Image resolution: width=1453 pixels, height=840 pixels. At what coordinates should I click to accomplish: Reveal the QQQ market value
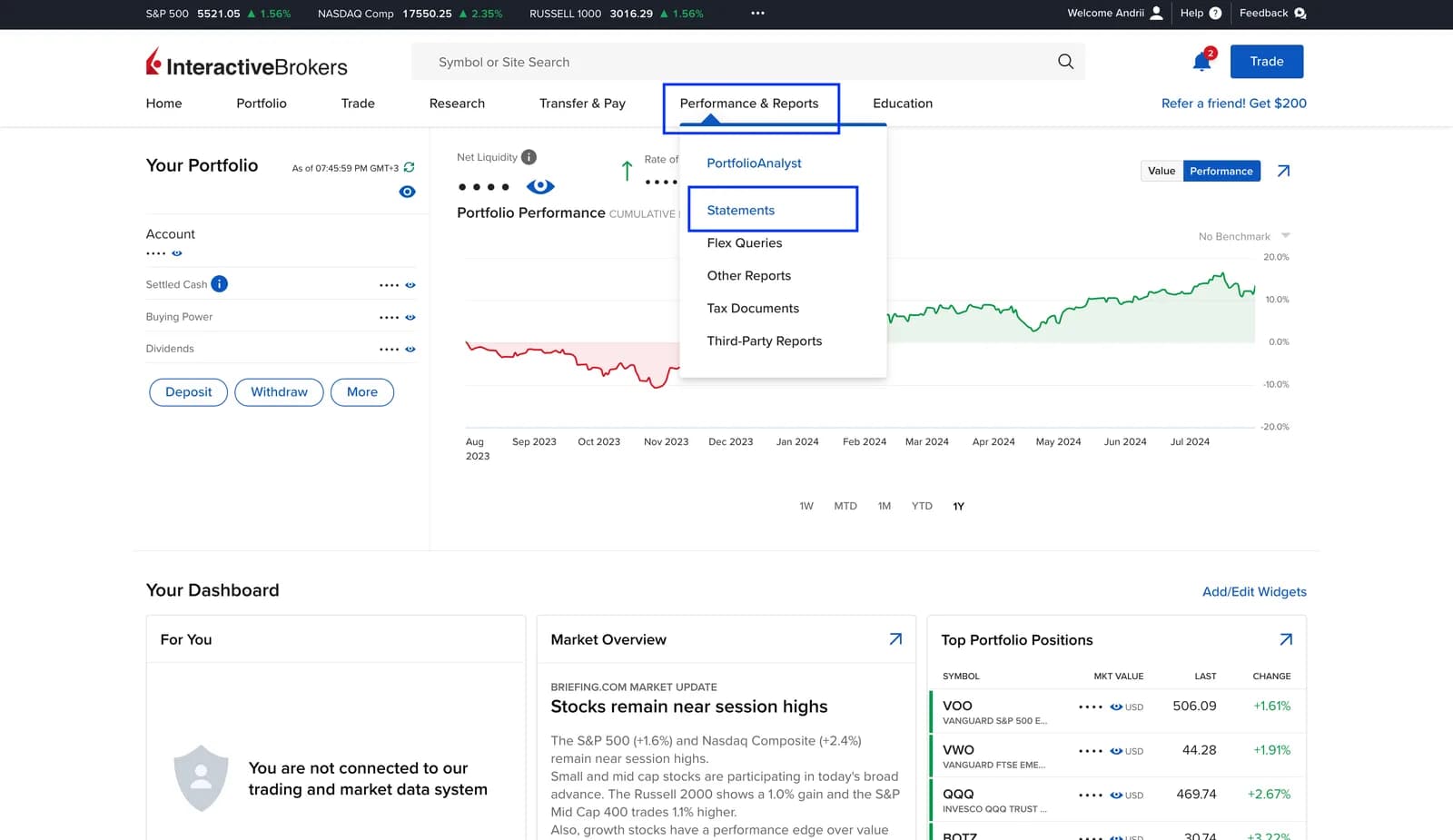(x=1116, y=796)
